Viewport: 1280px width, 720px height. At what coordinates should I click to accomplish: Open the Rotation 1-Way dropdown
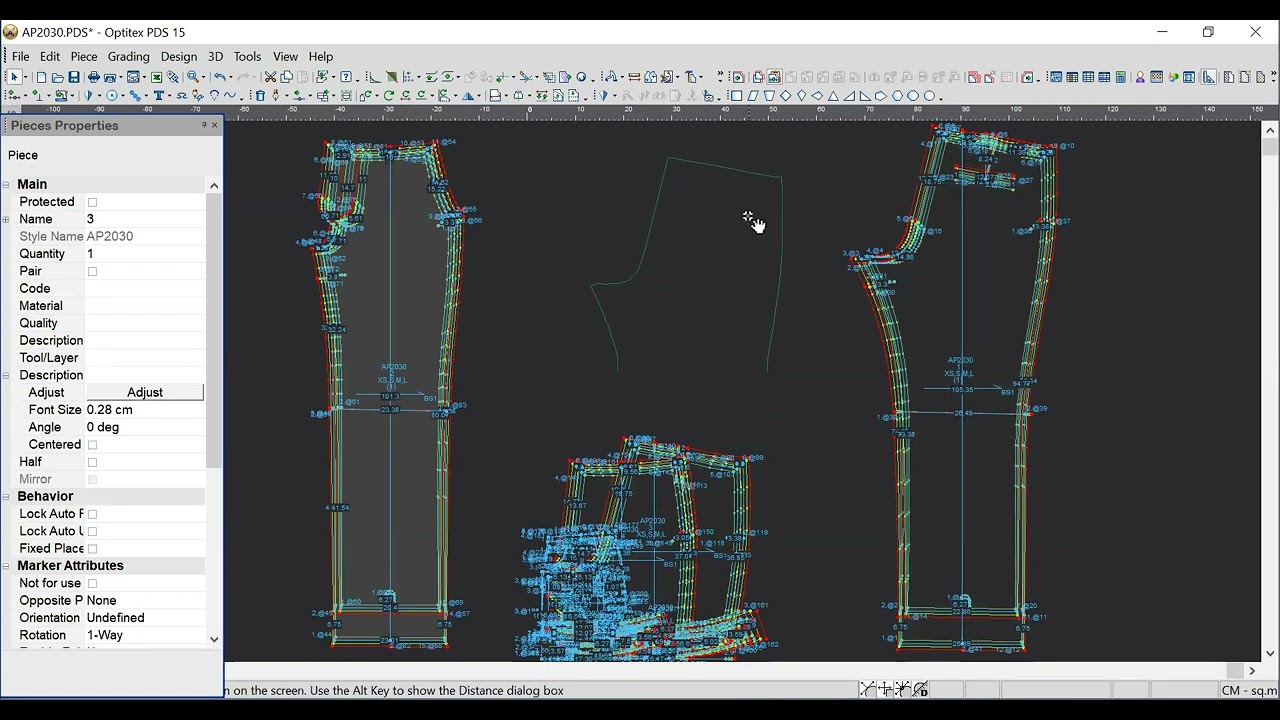pyautogui.click(x=144, y=635)
